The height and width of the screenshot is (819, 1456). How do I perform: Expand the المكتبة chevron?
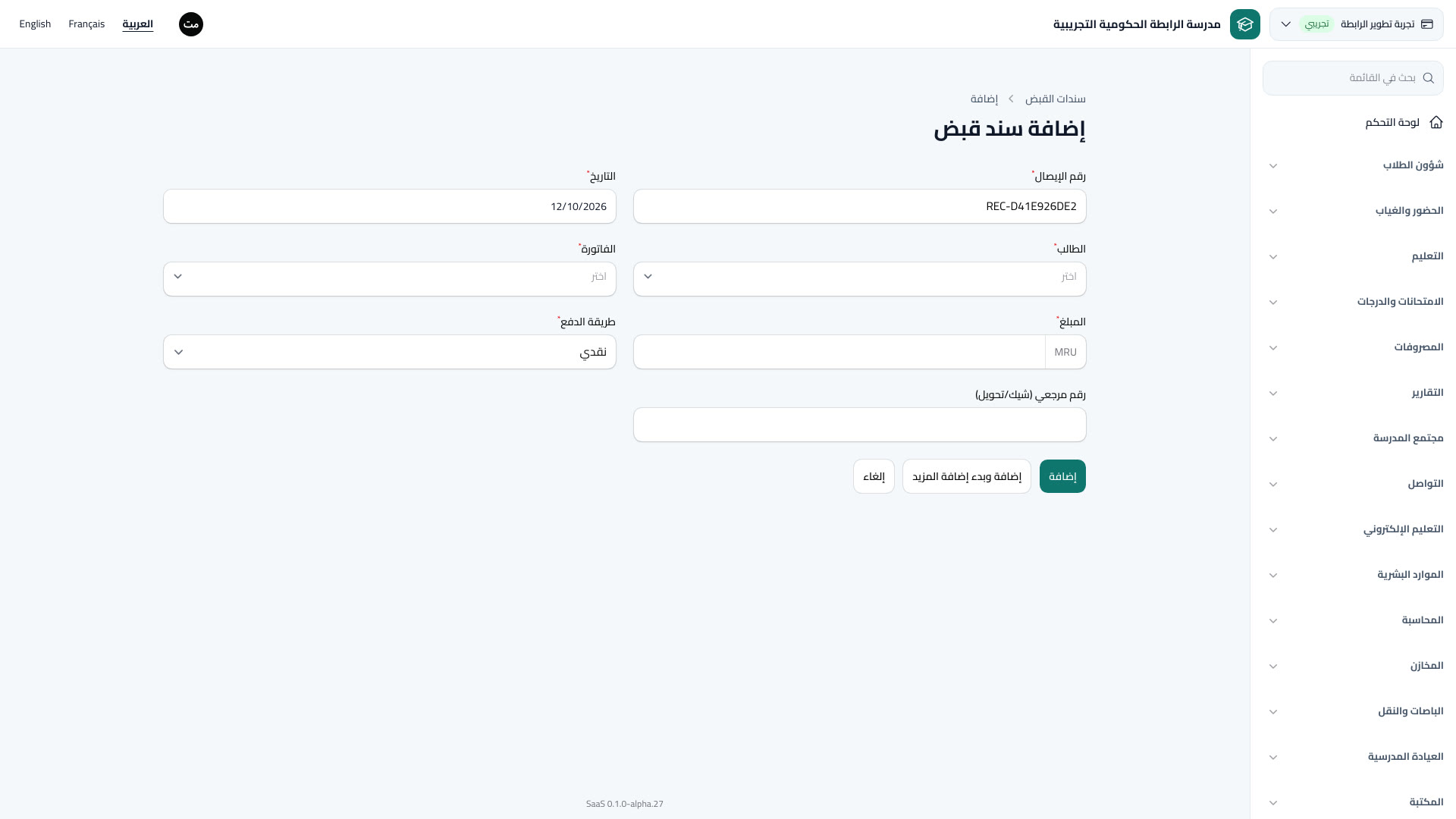coord(1273,802)
